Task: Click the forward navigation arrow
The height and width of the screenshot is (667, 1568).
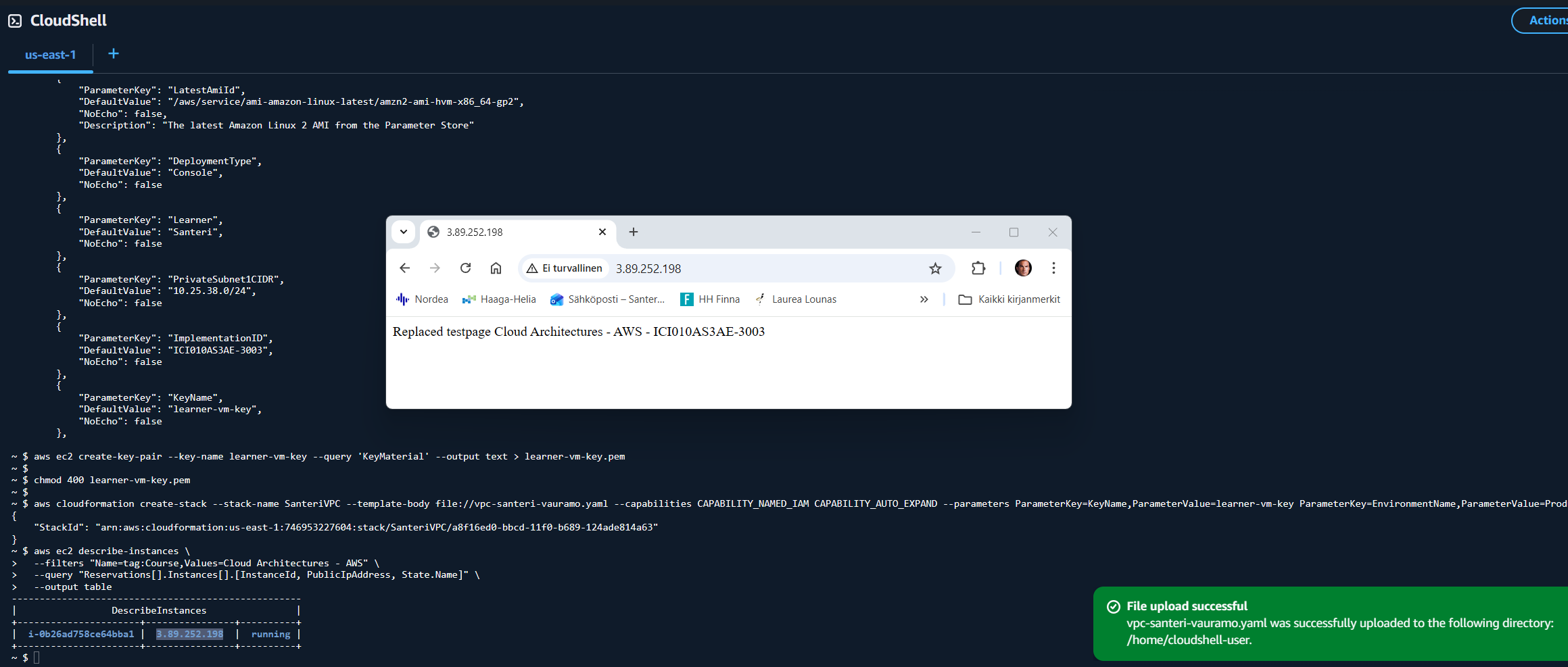Action: pos(435,268)
